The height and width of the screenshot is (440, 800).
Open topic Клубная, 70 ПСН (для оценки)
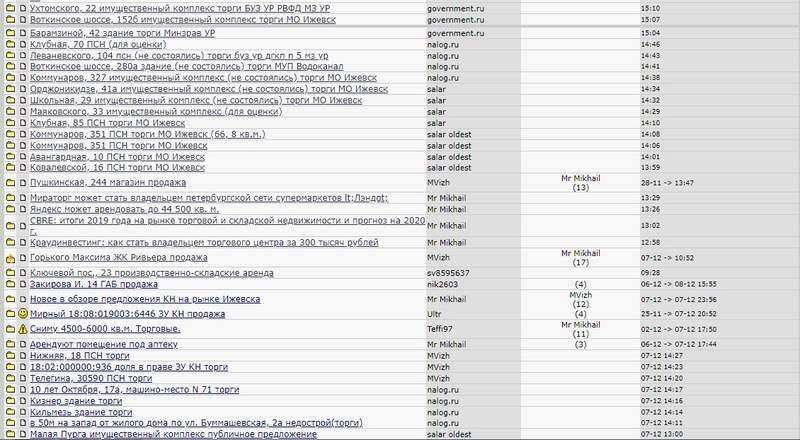pos(98,44)
